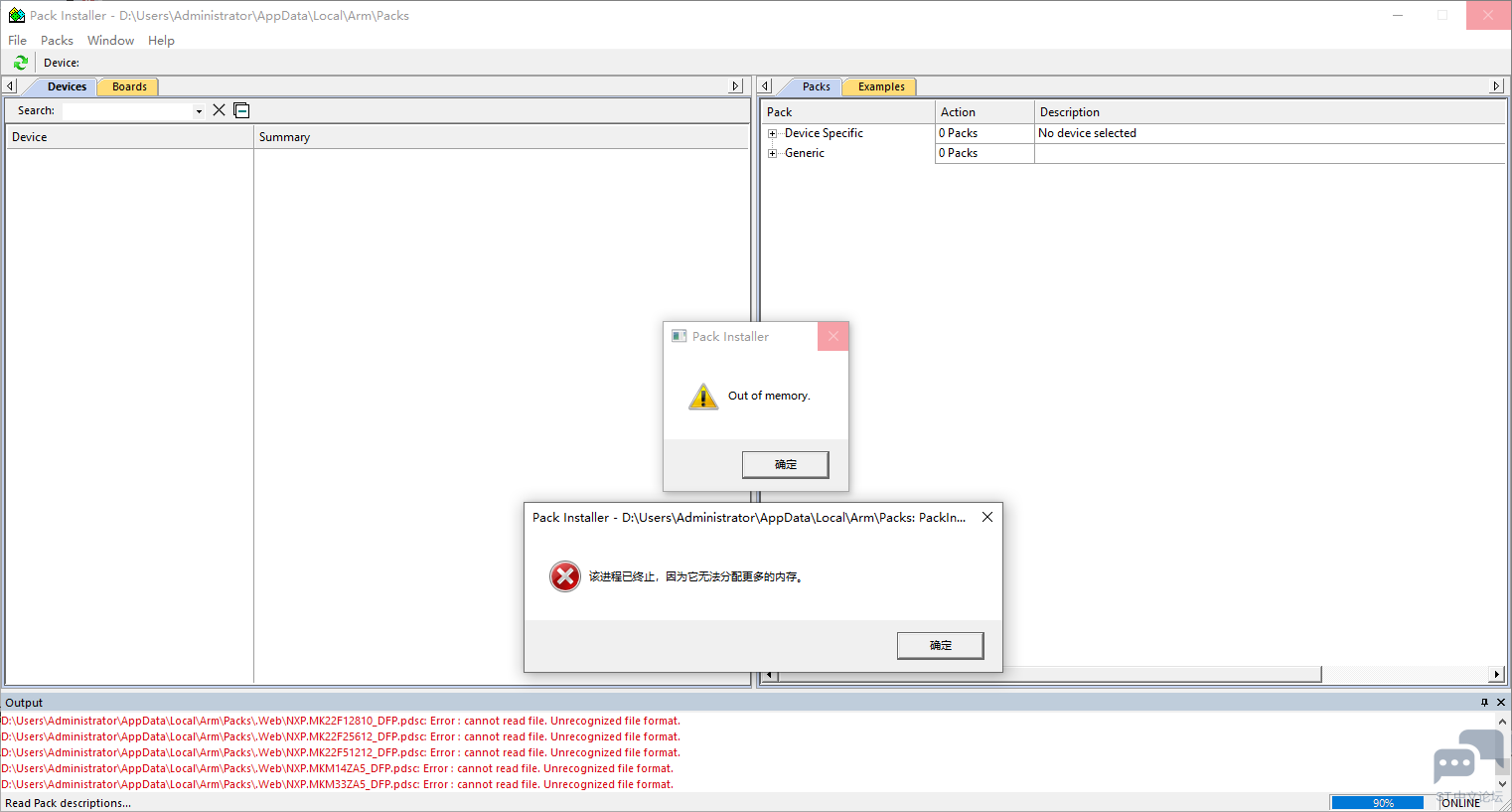
Task: Click the Chinese process-terminated message text
Action: point(695,576)
